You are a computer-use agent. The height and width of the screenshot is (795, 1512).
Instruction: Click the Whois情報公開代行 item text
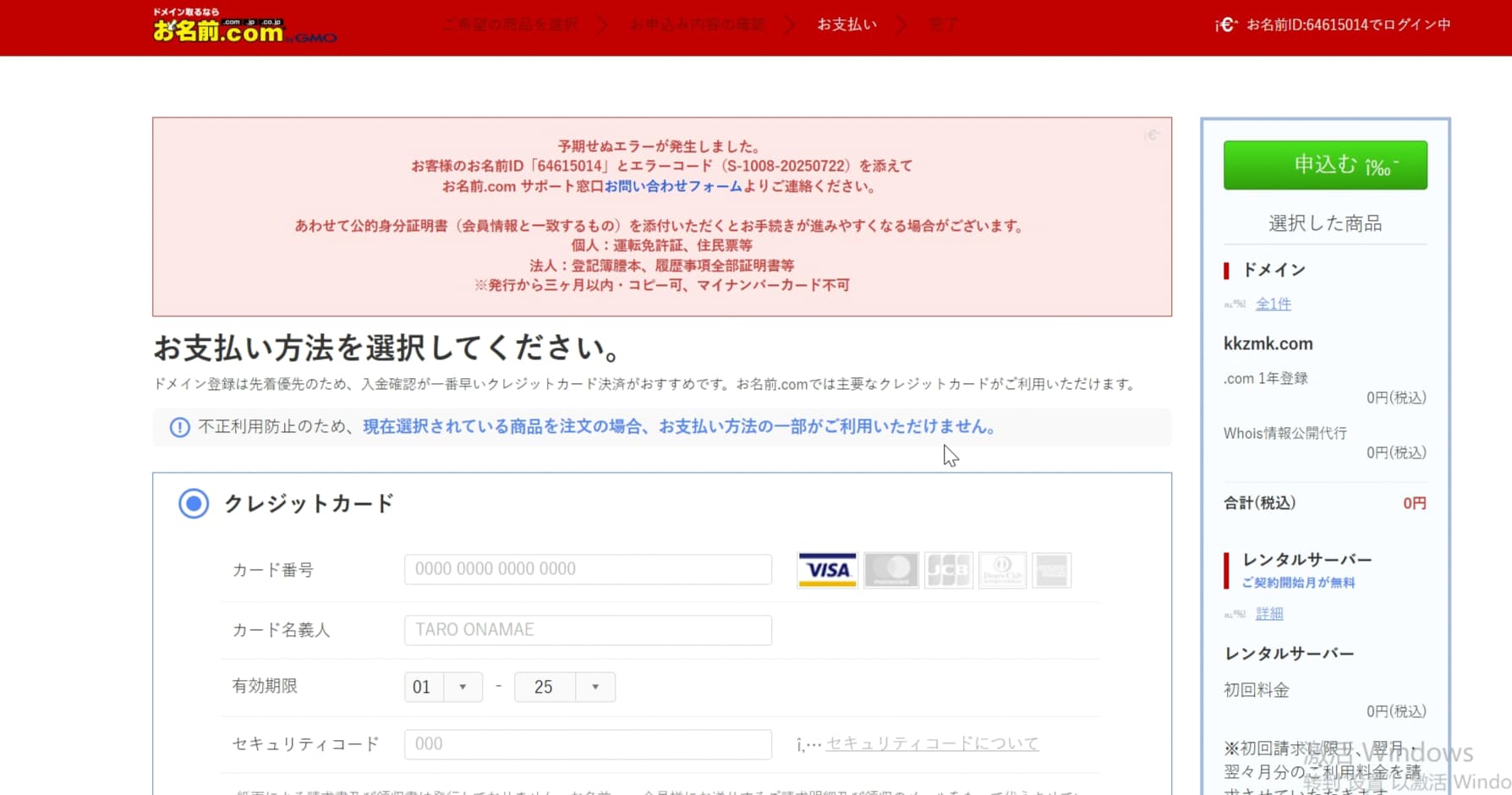(1285, 433)
